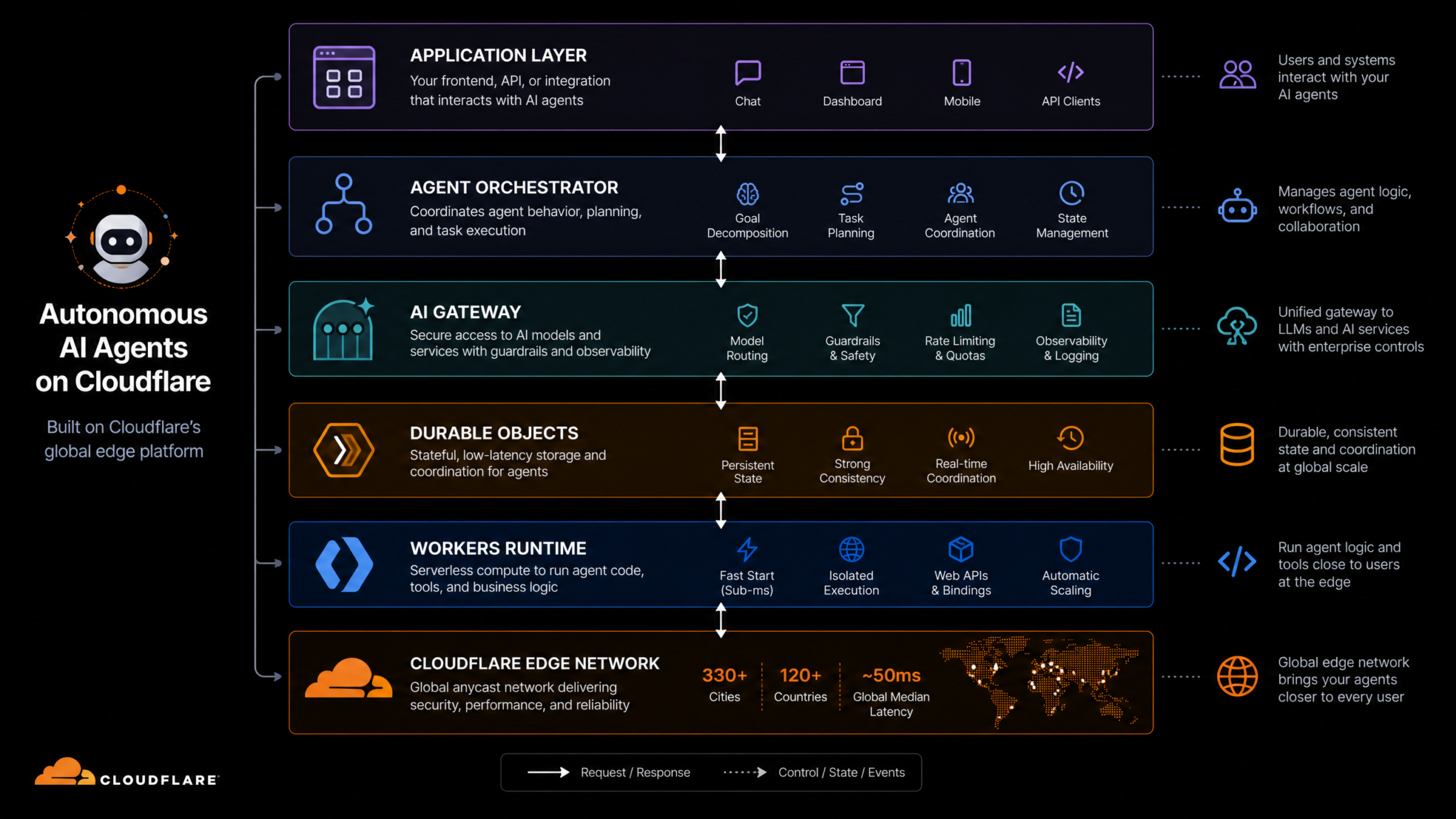Click the dotted world map graphic
The height and width of the screenshot is (819, 1456).
click(1039, 682)
